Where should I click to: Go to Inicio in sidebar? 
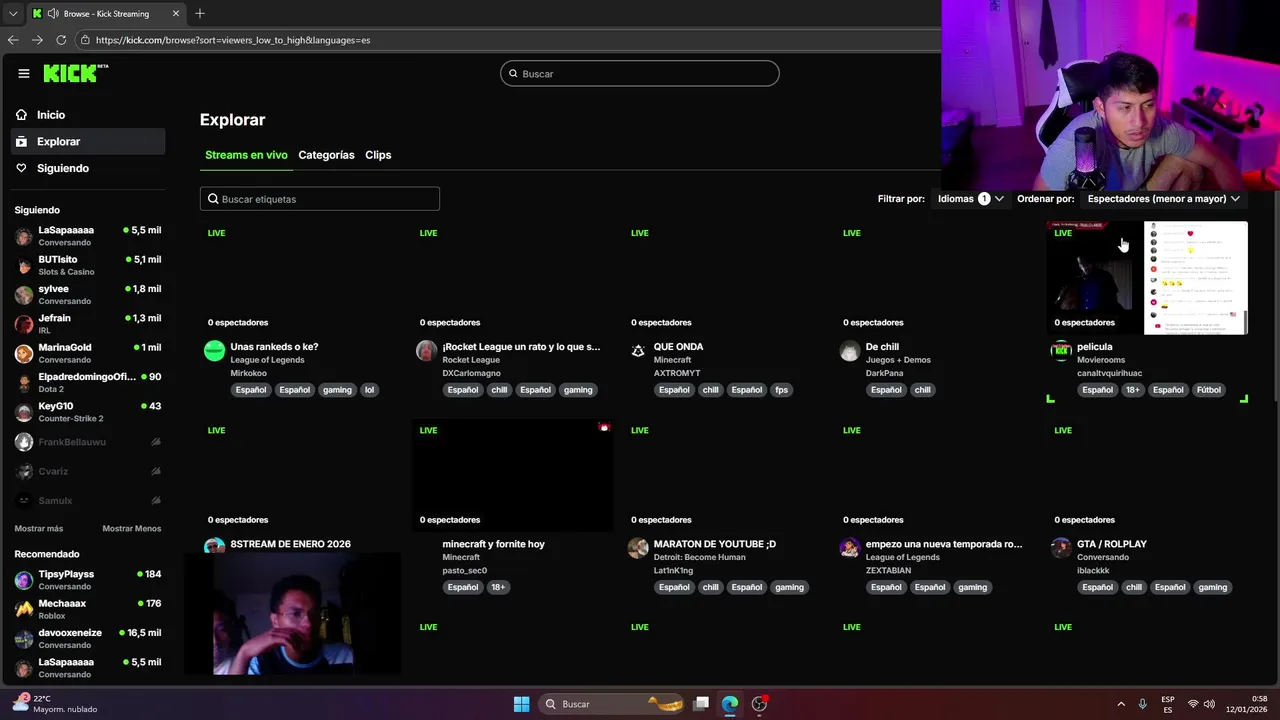(x=88, y=115)
